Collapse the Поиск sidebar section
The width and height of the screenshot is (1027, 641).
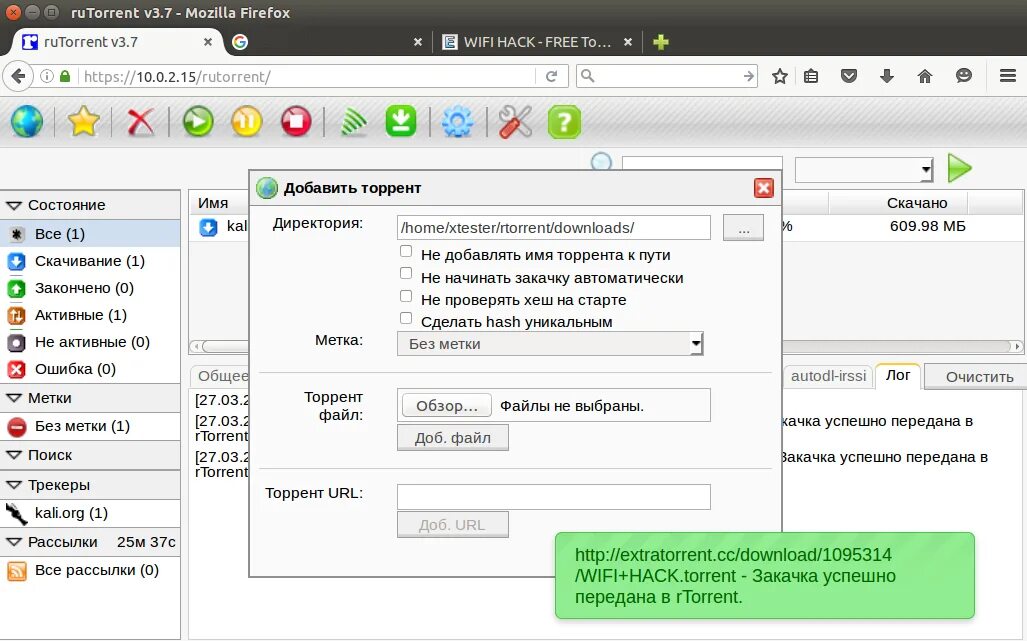(x=14, y=455)
